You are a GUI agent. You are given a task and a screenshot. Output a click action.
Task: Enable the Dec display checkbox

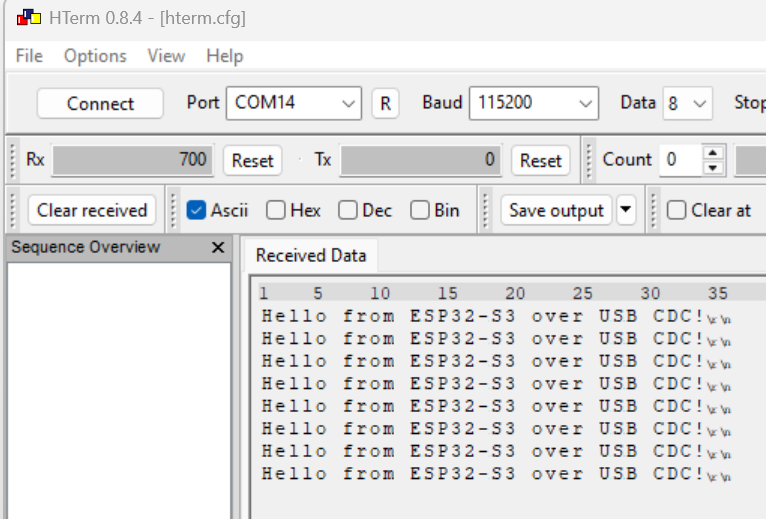[348, 210]
